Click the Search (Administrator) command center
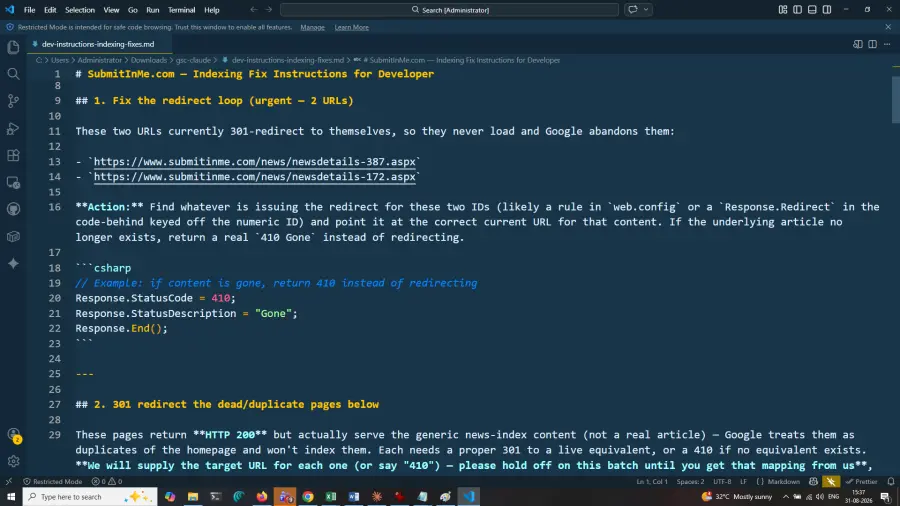The width and height of the screenshot is (900, 506). pyautogui.click(x=449, y=10)
